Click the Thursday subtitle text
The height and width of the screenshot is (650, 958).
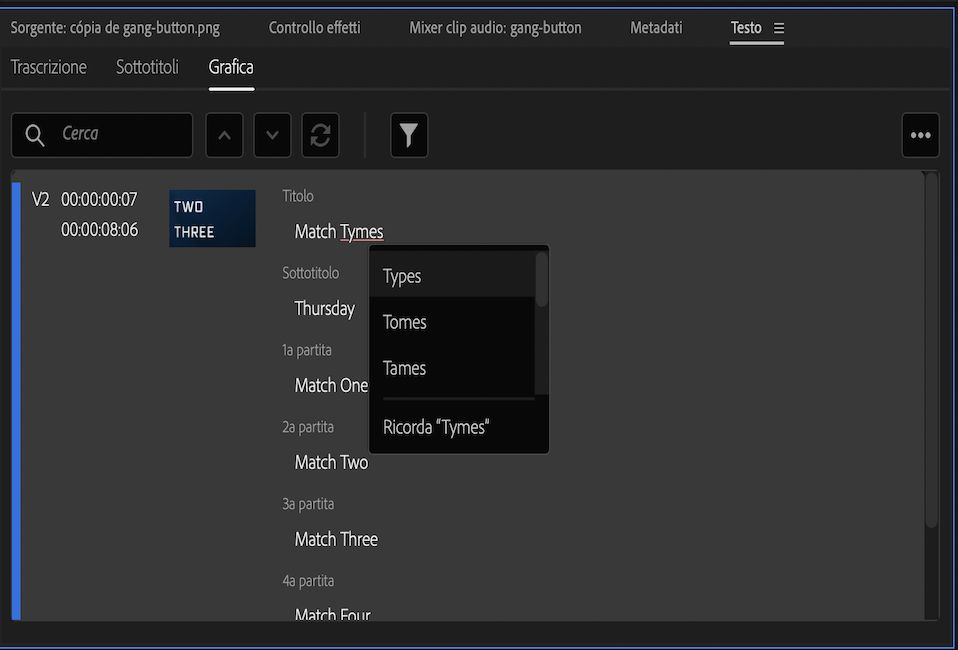pos(324,309)
